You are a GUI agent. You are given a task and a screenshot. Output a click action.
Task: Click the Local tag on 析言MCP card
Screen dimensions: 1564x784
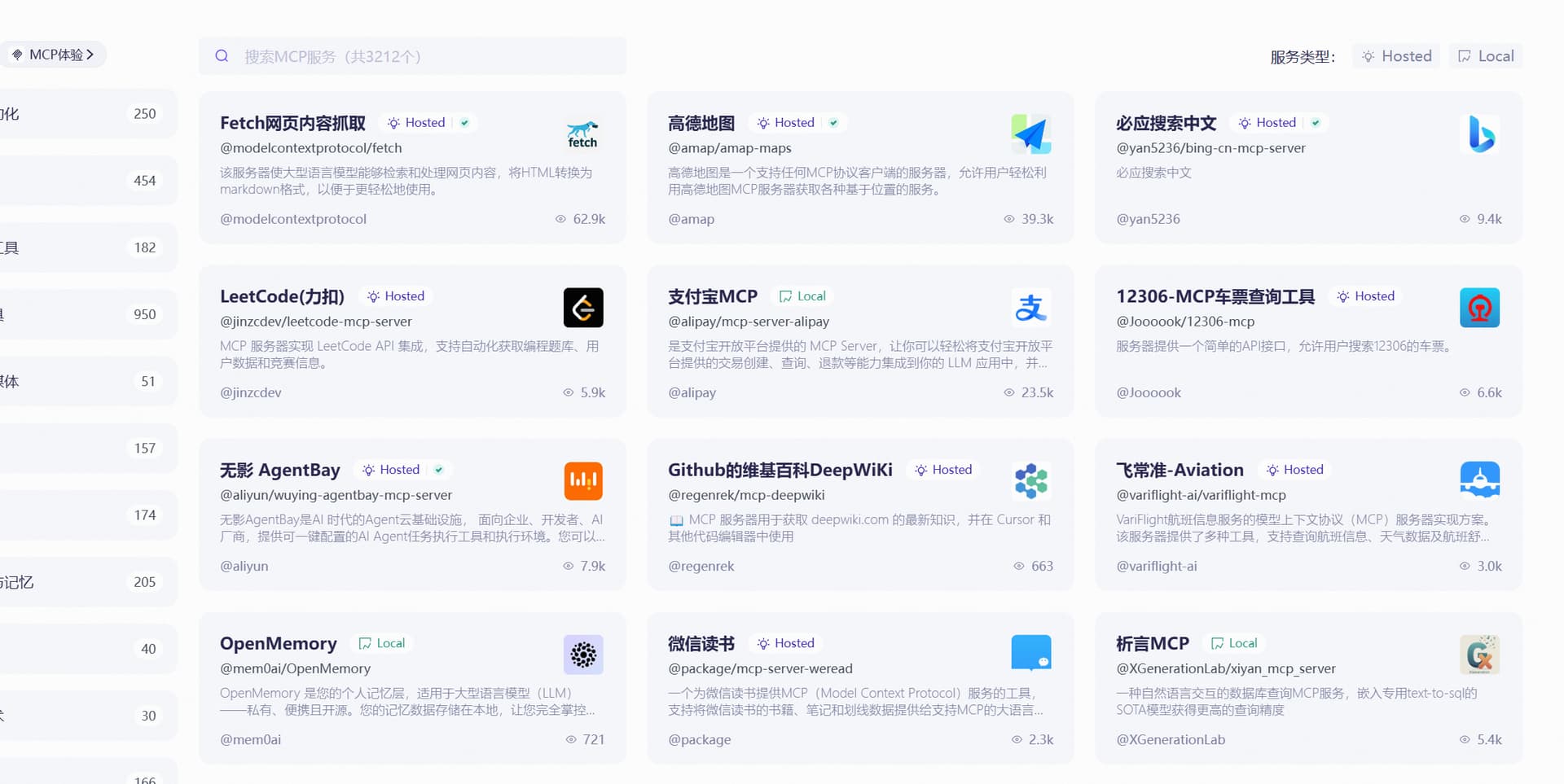point(1234,643)
